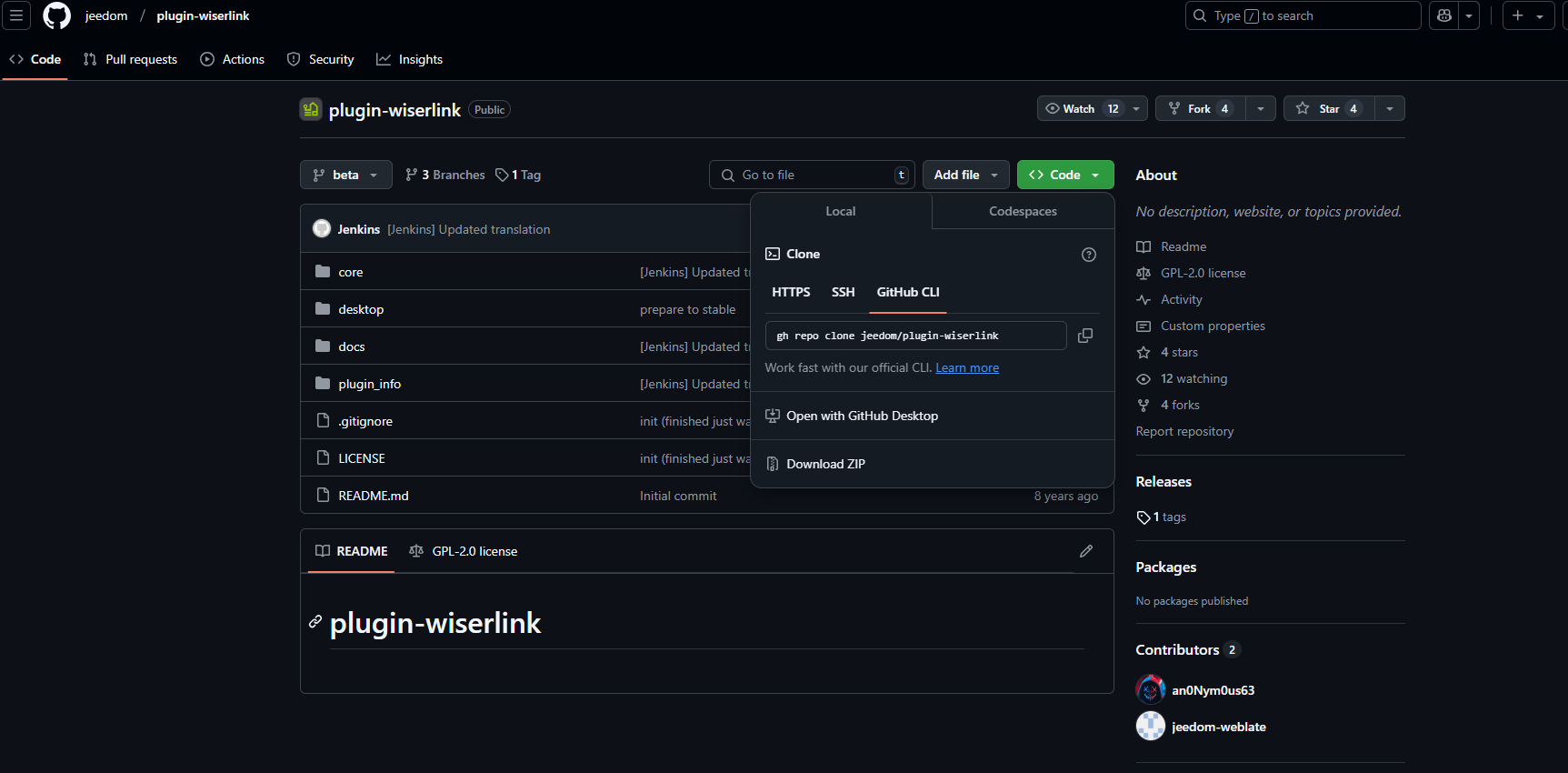
Task: Open the GPL-2.0 license link in About
Action: tap(1203, 273)
